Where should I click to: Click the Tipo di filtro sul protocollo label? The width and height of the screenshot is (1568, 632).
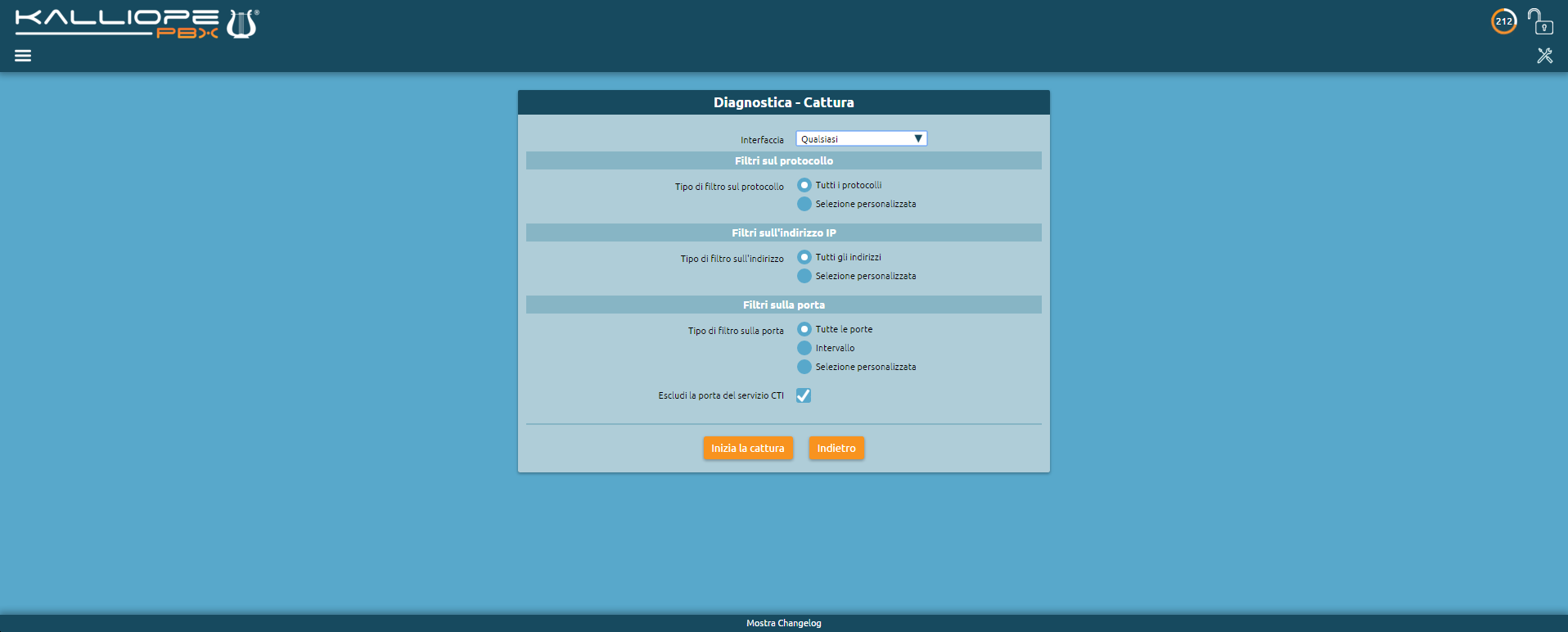(x=729, y=187)
